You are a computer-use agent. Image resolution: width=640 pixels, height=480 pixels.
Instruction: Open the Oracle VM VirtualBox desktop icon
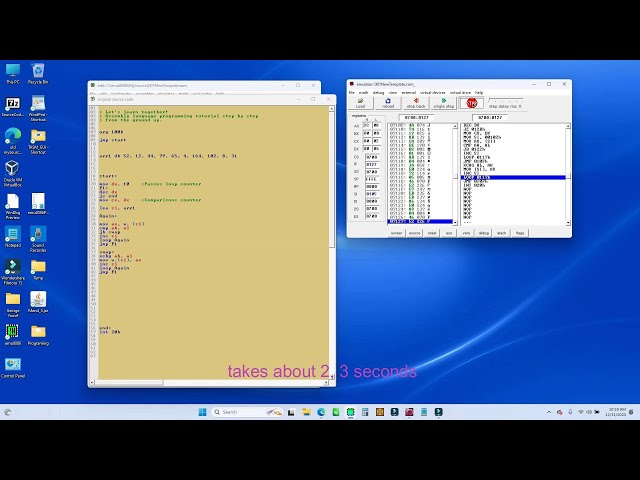click(x=12, y=173)
